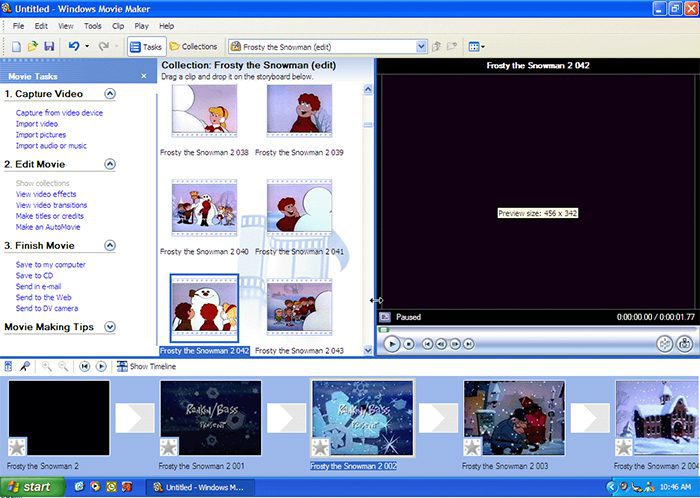Undo the last action

(x=74, y=46)
